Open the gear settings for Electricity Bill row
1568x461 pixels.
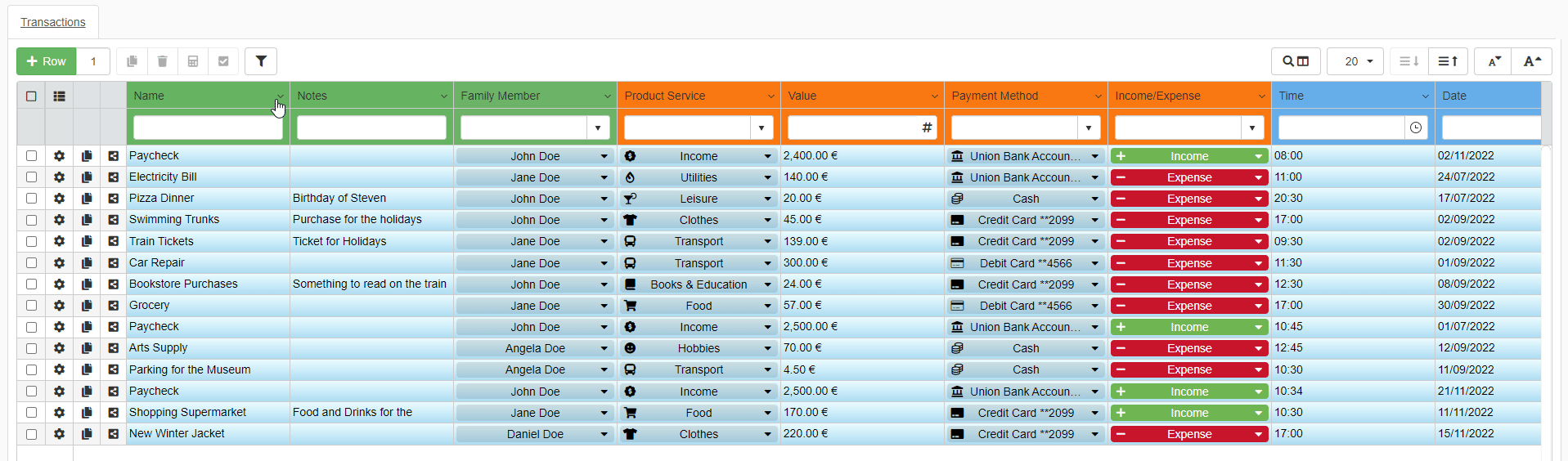pos(59,177)
